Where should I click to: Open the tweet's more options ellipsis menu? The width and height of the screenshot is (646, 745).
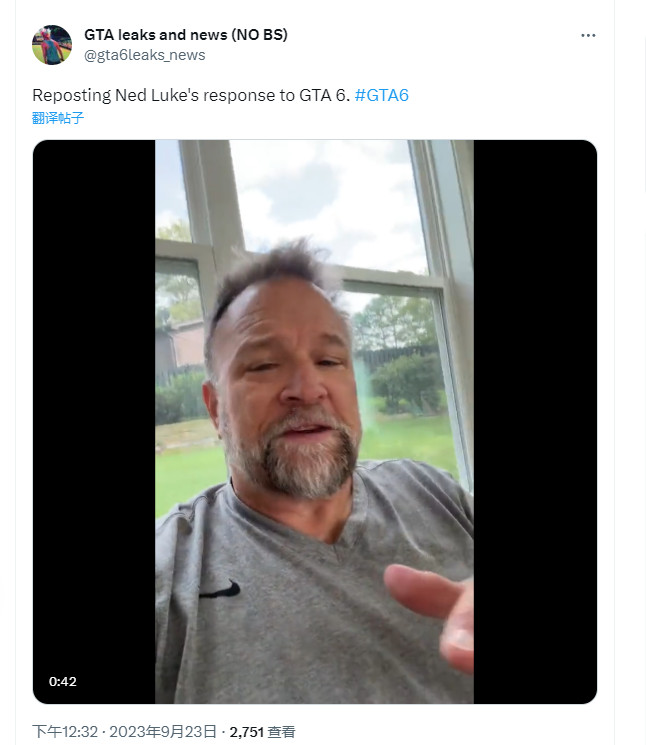[x=588, y=35]
